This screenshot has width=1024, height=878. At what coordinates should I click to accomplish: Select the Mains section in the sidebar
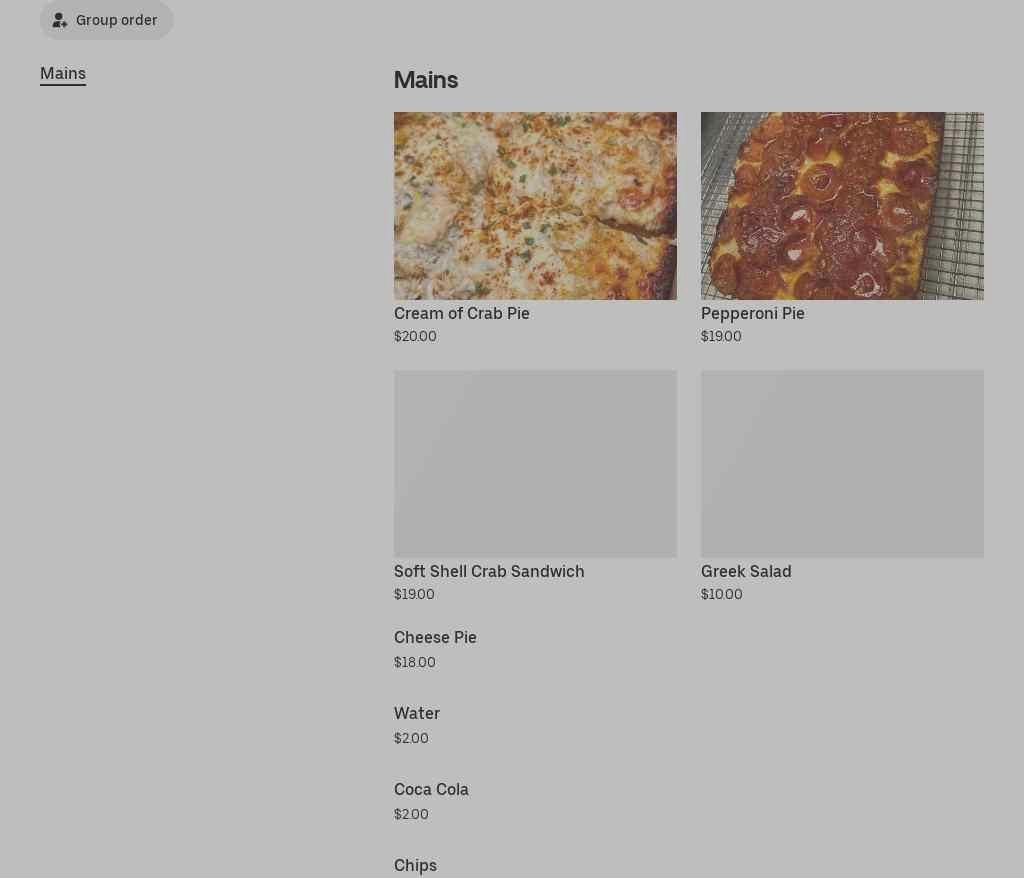click(x=63, y=73)
